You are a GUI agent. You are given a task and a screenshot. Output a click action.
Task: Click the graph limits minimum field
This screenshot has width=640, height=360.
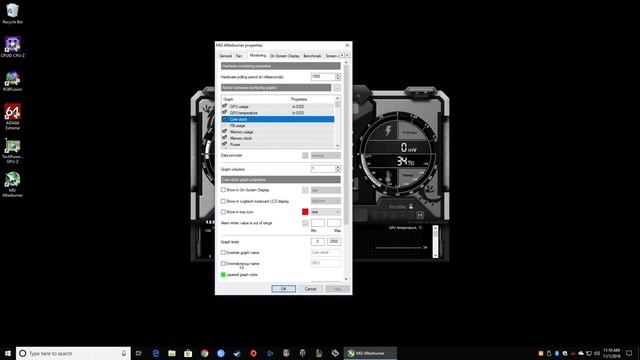318,242
